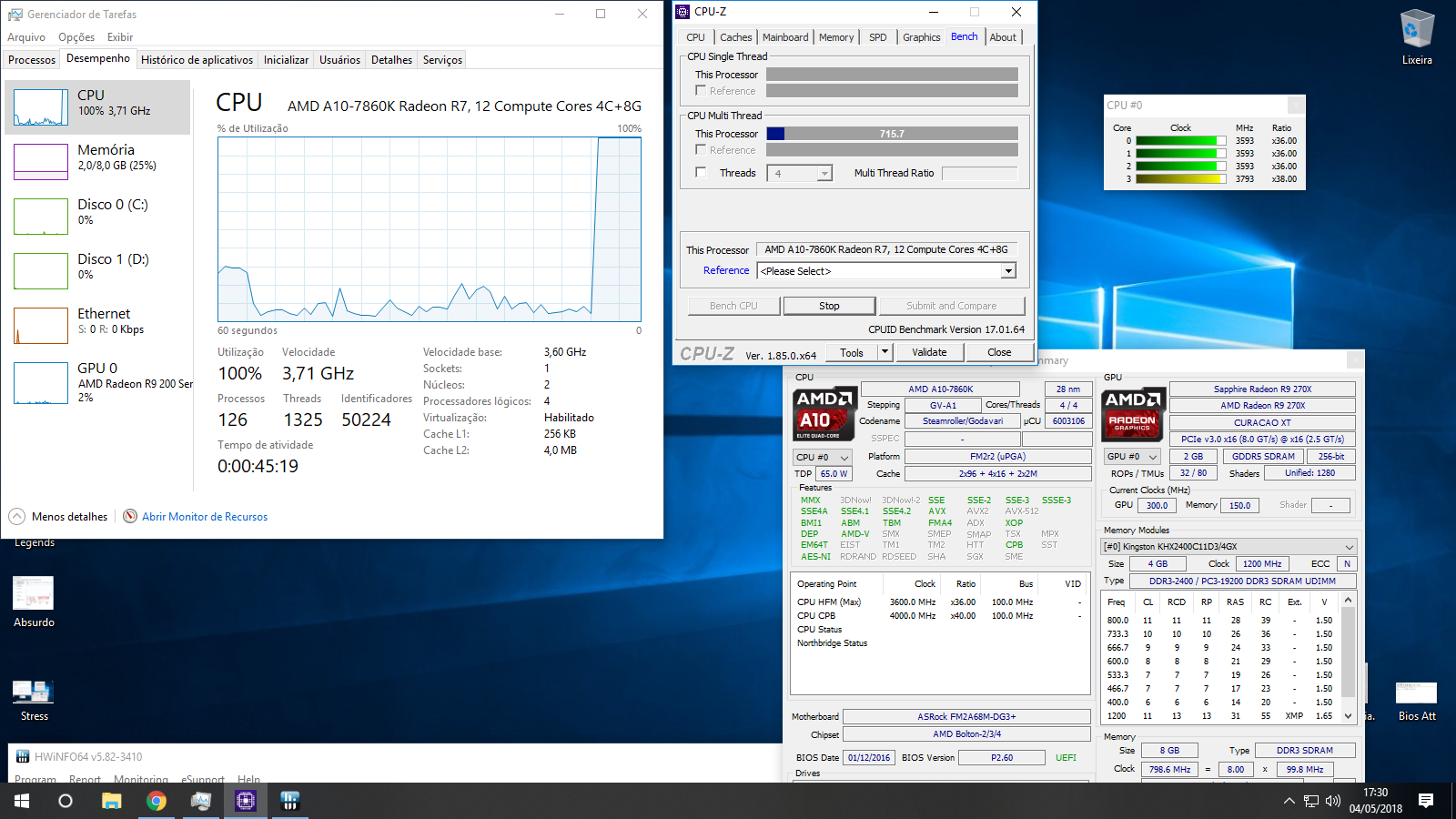Screen dimensions: 1456x819
Task: Select Memória thumbnail in performance sidebar
Action: tap(41, 162)
